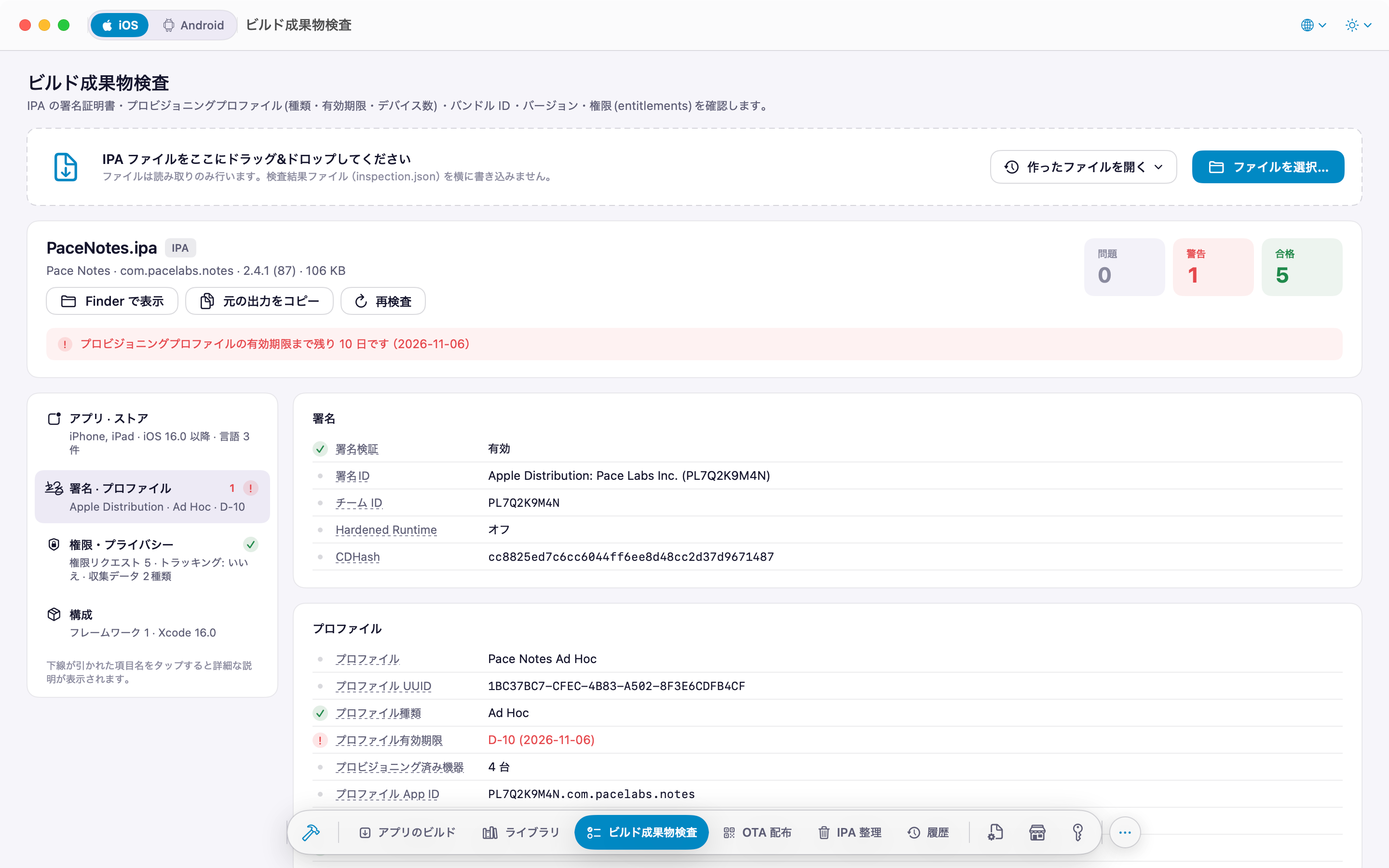
Task: Click the 合格 5 summary card
Action: click(1302, 267)
